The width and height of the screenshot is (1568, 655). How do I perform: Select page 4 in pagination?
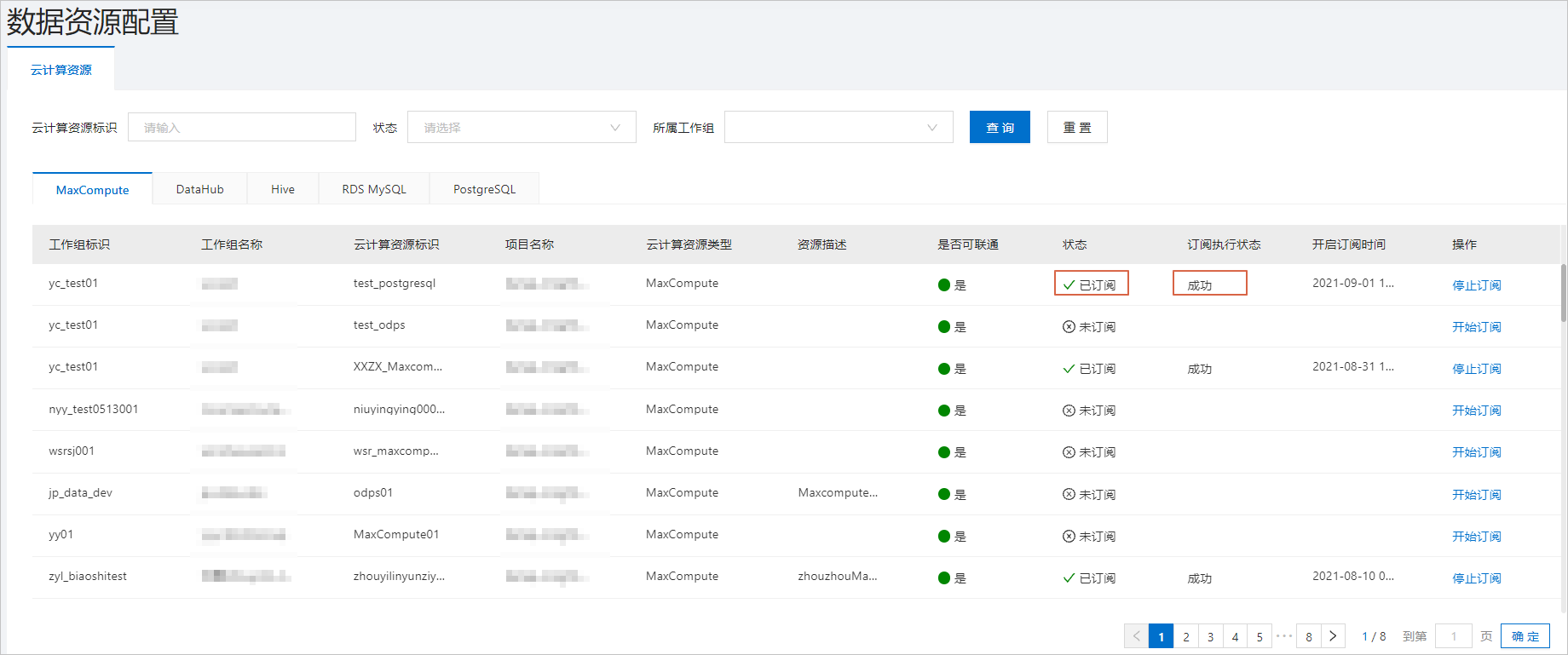pyautogui.click(x=1235, y=636)
